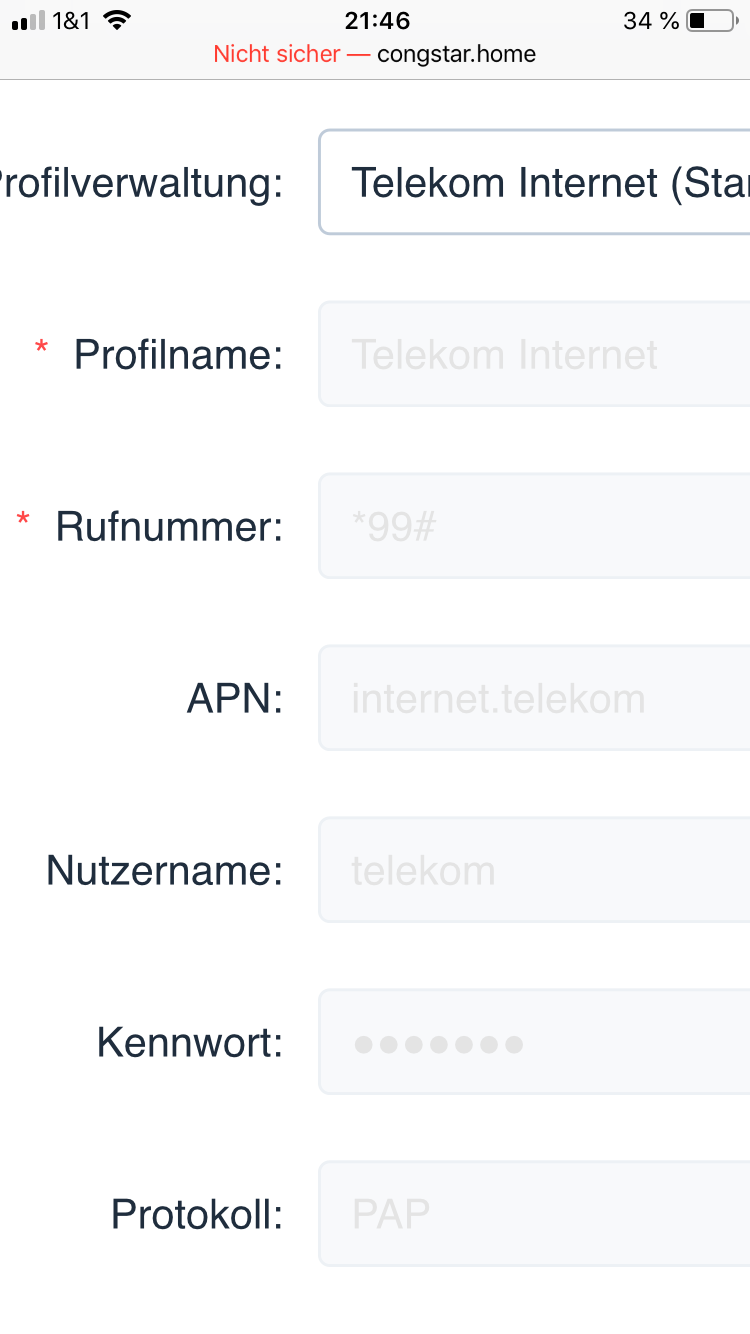Click the "Kennwort:" label text
The image size is (750, 1334).
[190, 1043]
